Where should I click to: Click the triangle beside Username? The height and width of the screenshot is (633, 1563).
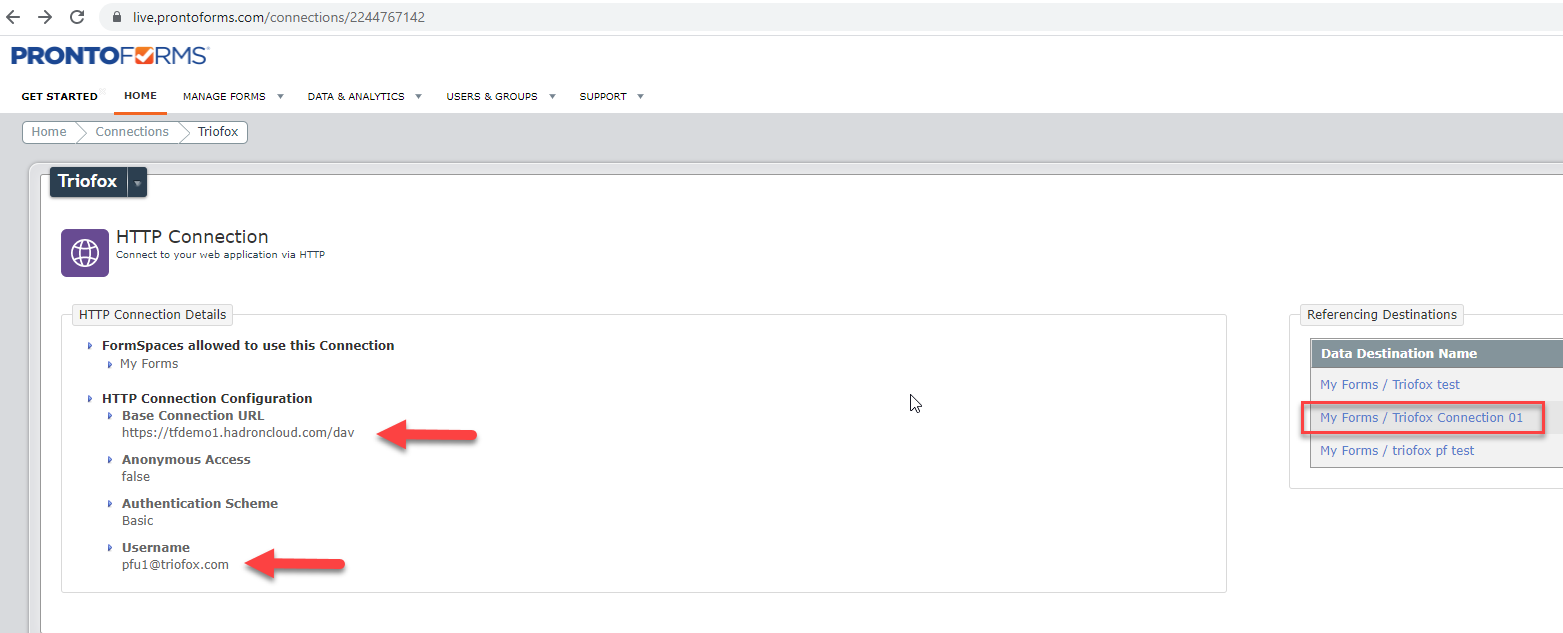tap(110, 548)
